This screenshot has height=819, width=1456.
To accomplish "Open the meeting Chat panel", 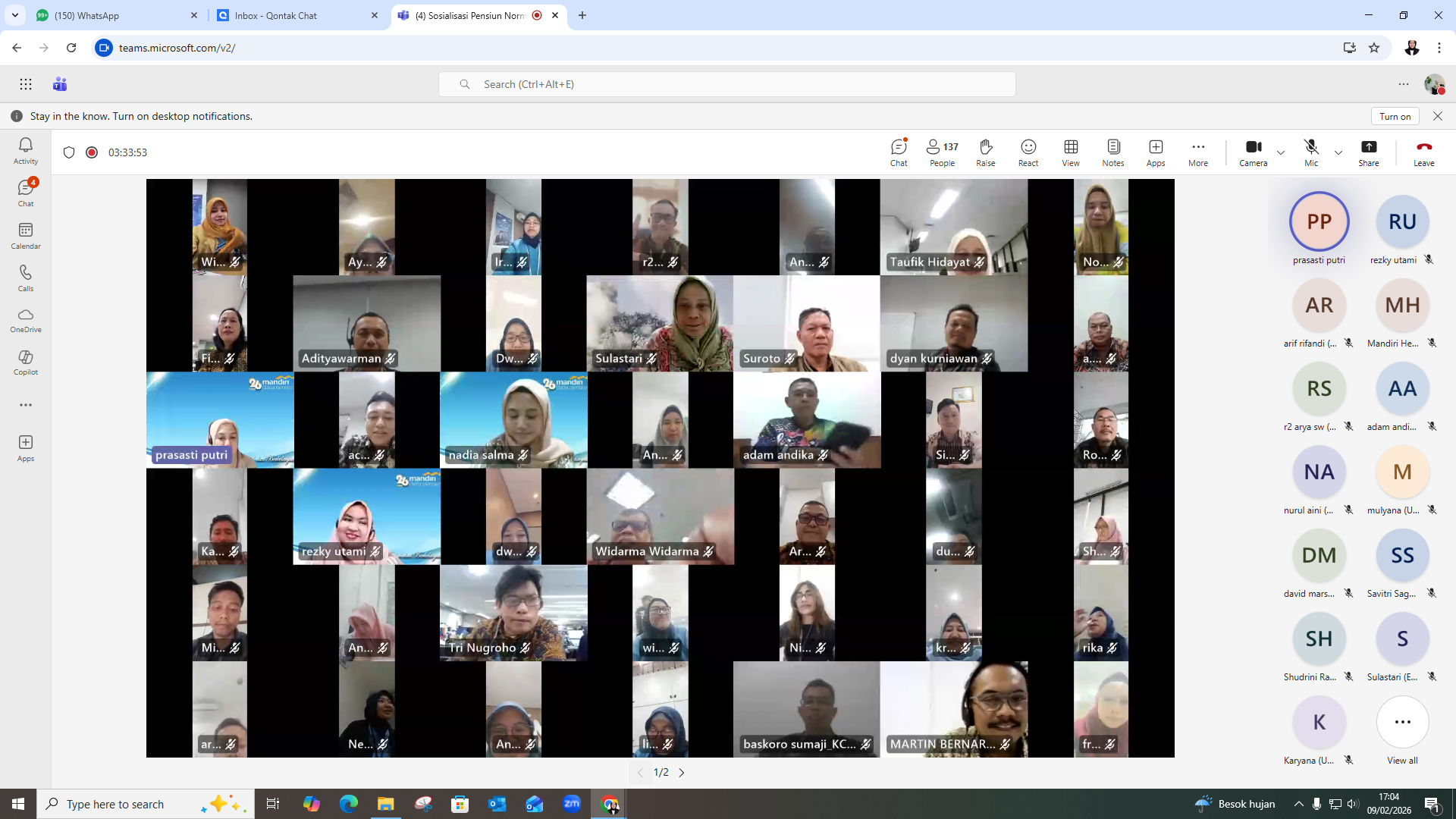I will point(899,152).
